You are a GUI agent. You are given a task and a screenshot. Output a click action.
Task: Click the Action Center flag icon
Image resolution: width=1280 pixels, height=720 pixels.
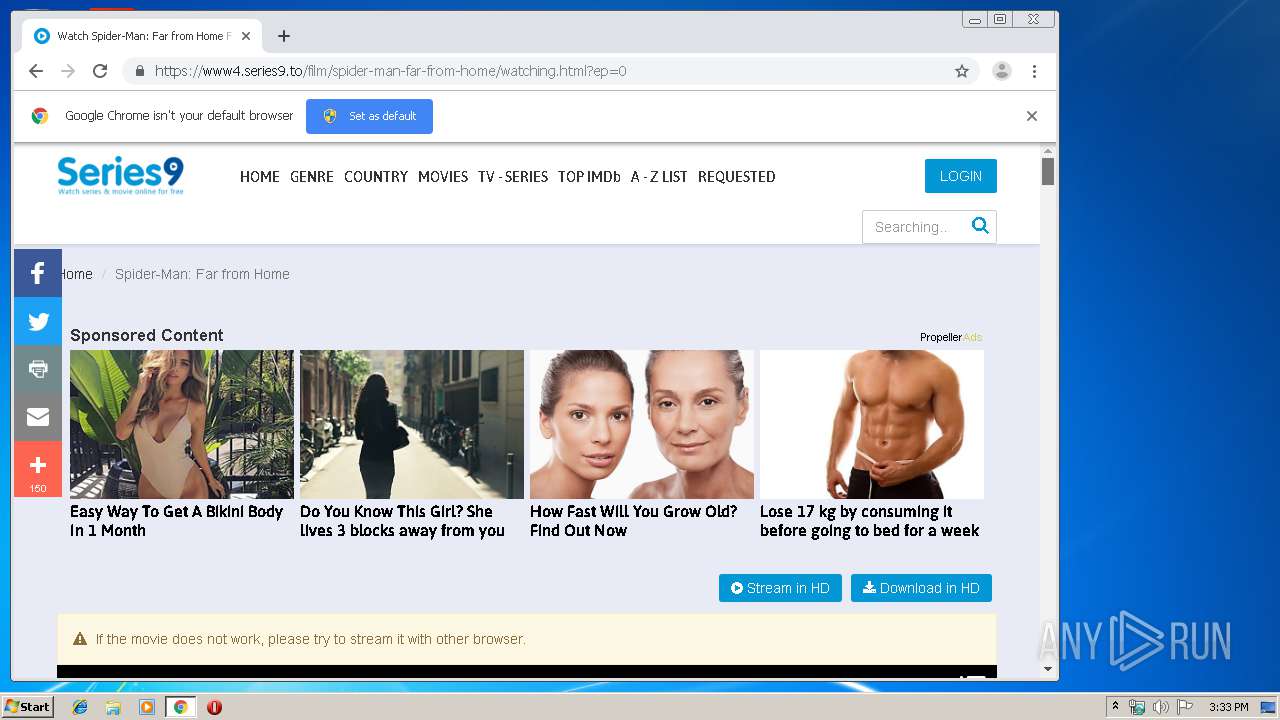coord(1184,707)
